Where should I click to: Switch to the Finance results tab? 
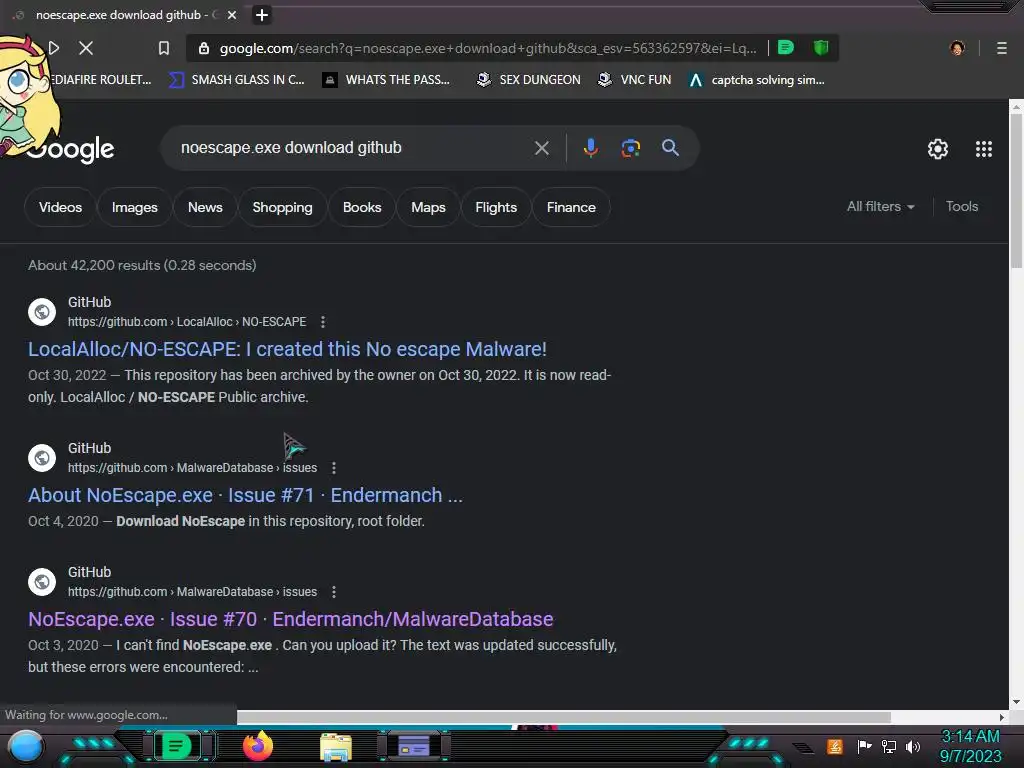571,207
